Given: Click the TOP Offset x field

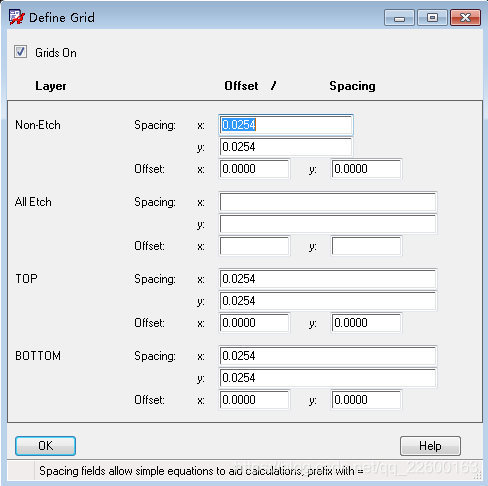Looking at the screenshot, I should (x=254, y=323).
